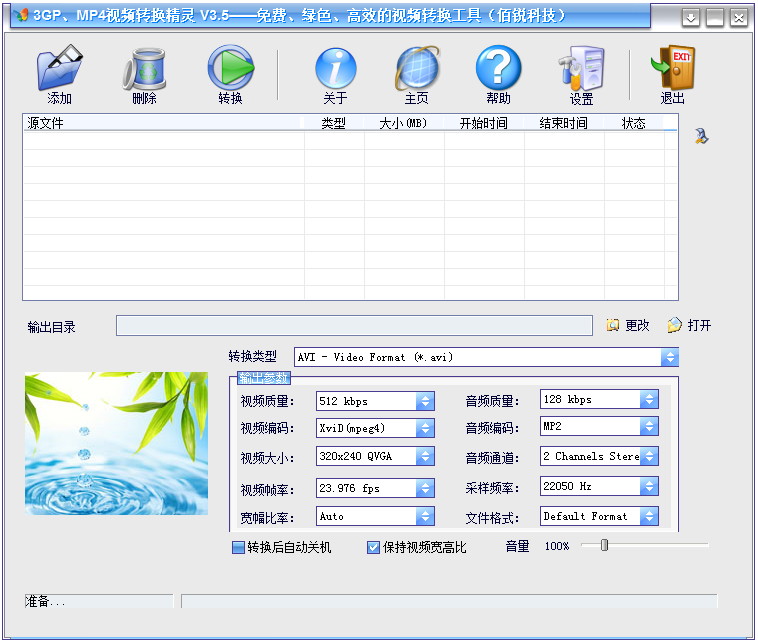This screenshot has width=758, height=643.
Task: Expand the 转换类型 AVI Video Format dropdown
Action: 669,357
